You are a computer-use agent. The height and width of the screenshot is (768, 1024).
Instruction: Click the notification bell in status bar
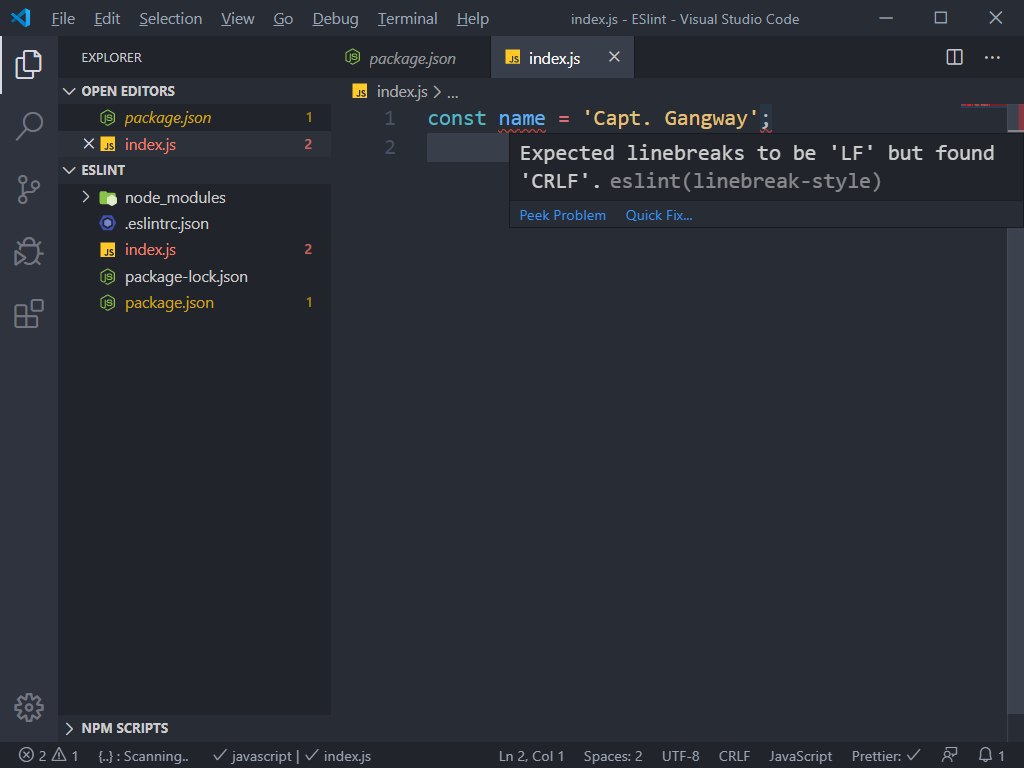pyautogui.click(x=990, y=756)
